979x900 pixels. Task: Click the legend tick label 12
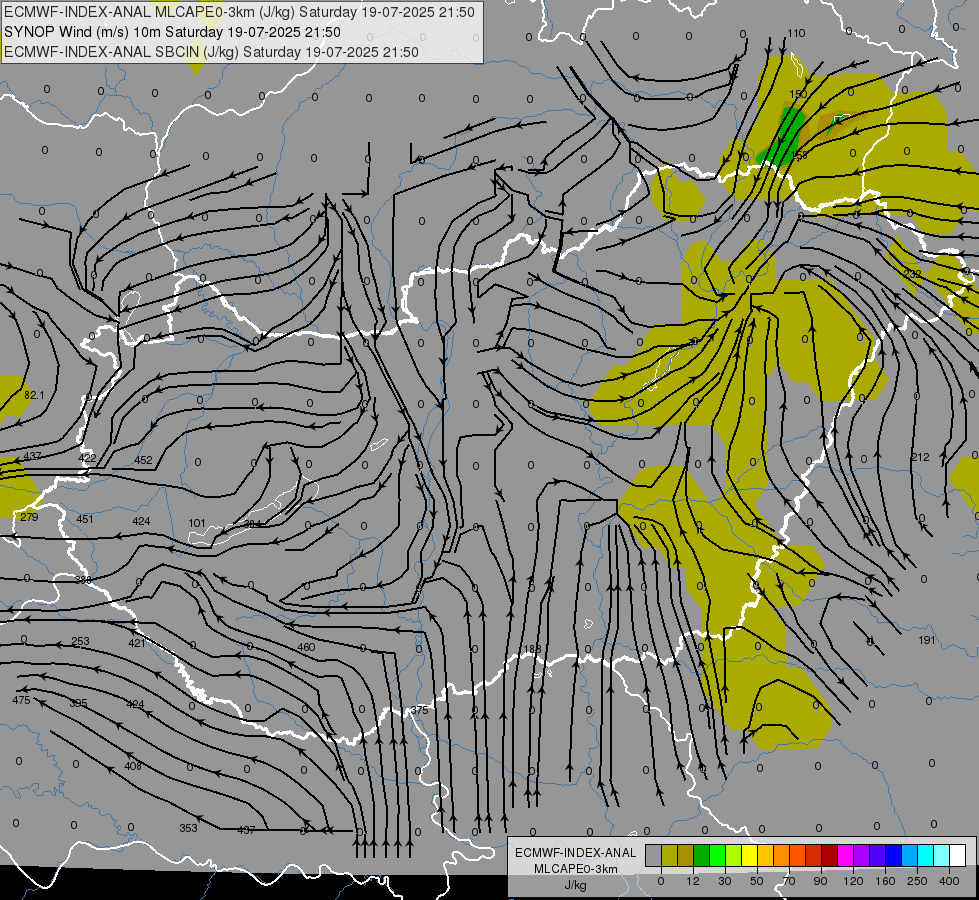[x=693, y=881]
